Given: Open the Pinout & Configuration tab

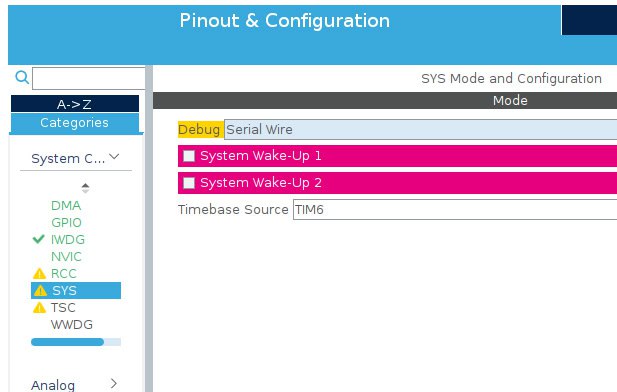Looking at the screenshot, I should pos(284,20).
